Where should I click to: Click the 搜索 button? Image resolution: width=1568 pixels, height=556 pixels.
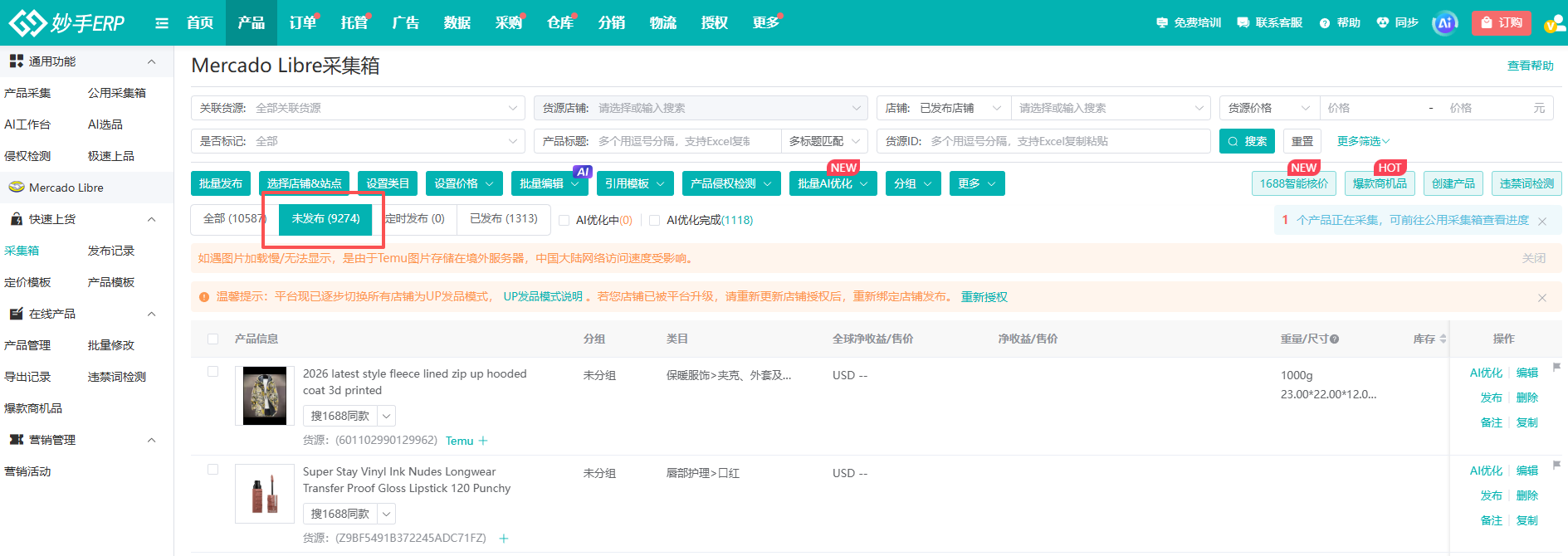[x=1247, y=141]
